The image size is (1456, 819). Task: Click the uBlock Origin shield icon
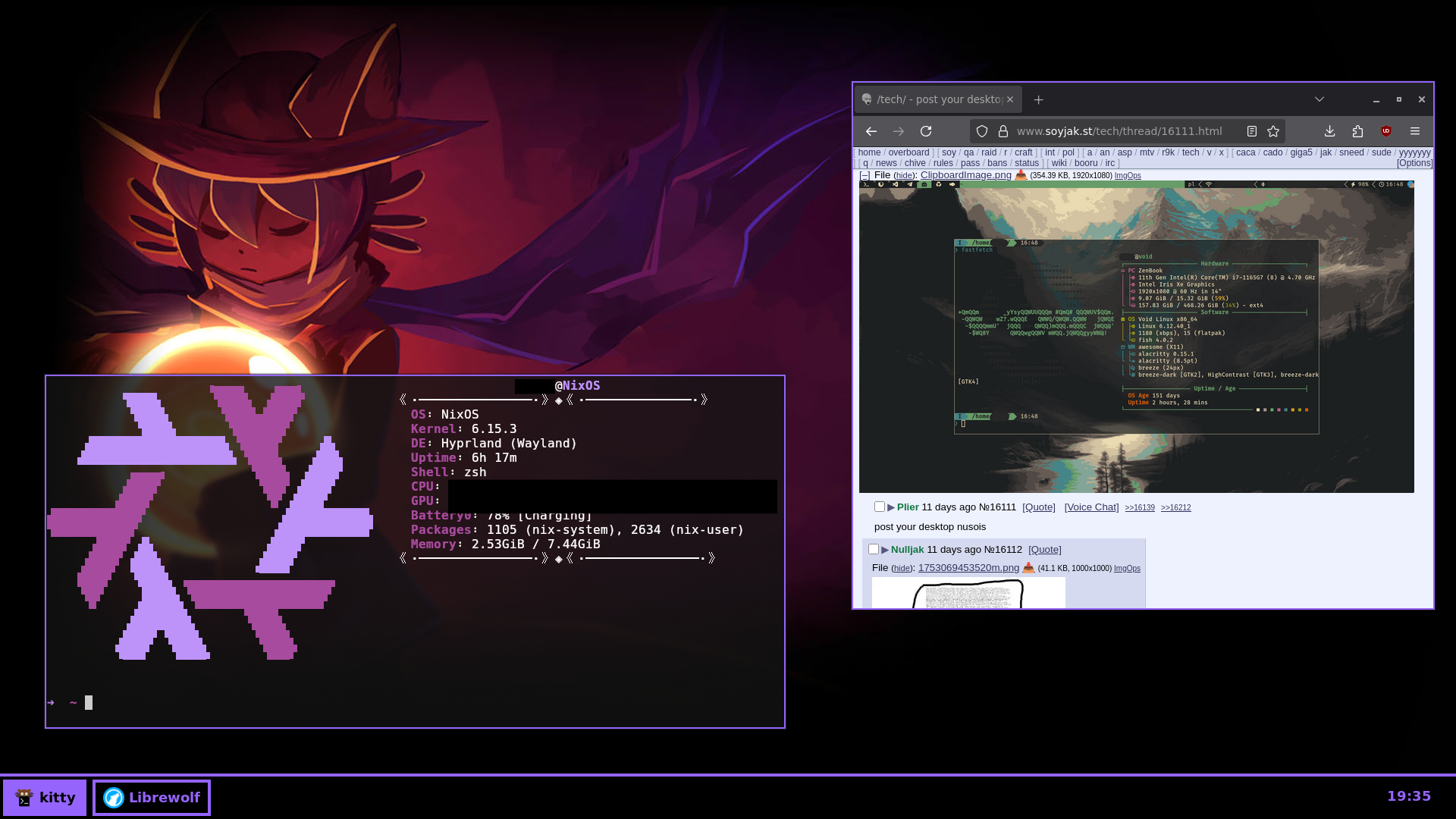1386,131
